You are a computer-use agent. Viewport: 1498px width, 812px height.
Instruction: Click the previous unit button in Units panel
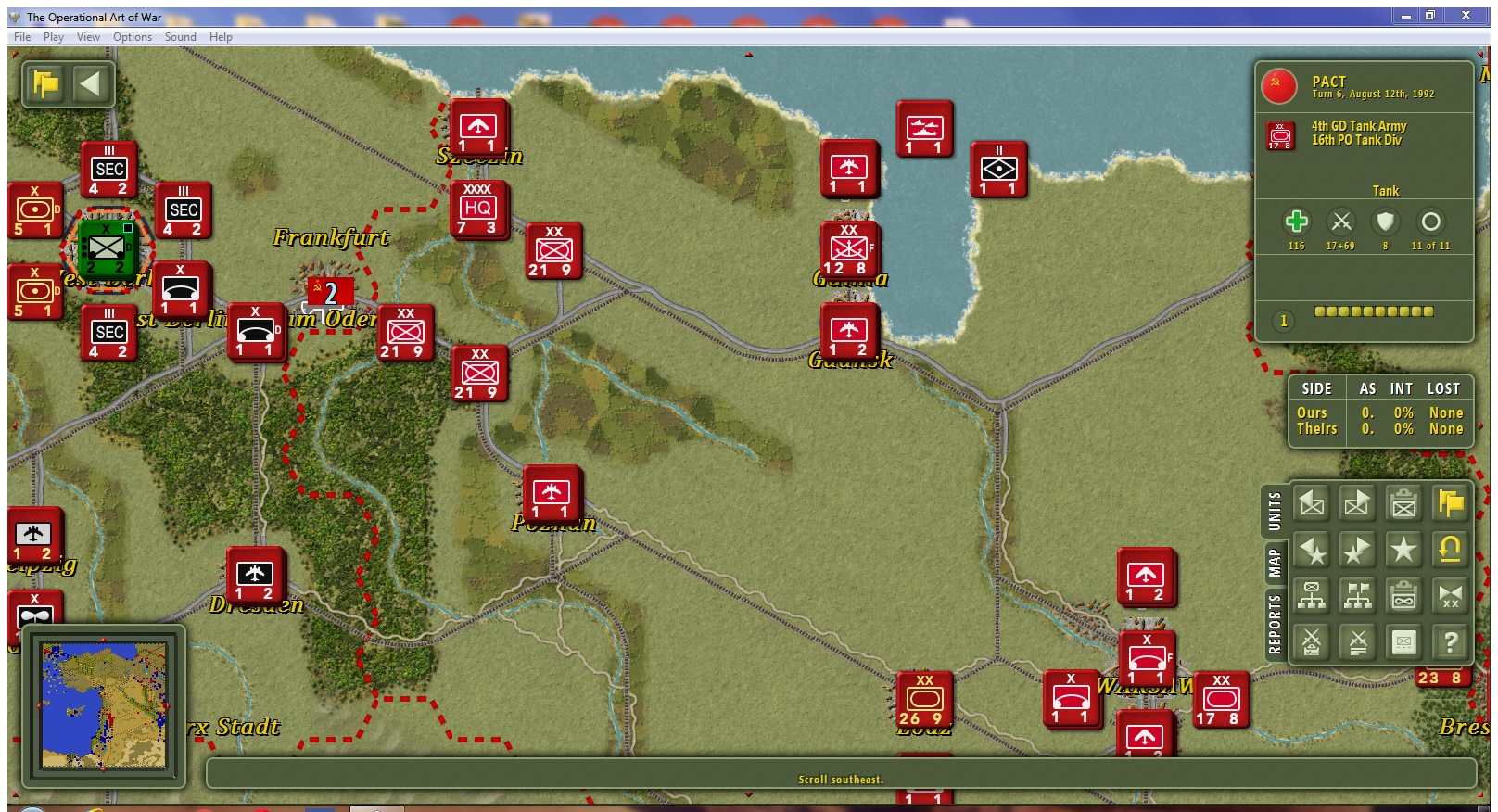[1312, 503]
